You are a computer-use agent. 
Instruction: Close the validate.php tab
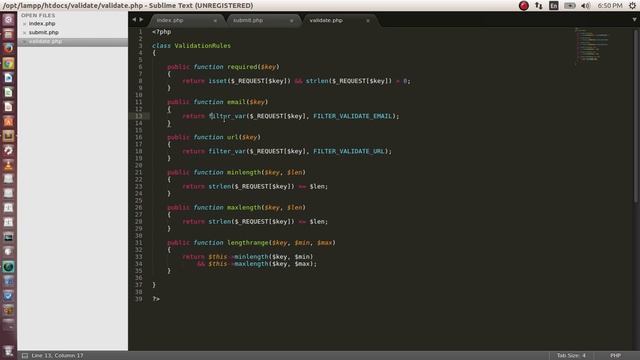tap(368, 20)
